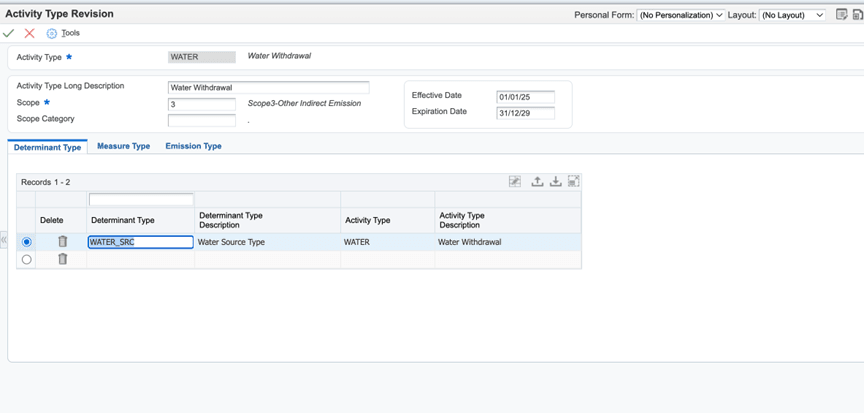This screenshot has width=864, height=413.
Task: Click the Effective Date label
Action: pyautogui.click(x=437, y=95)
